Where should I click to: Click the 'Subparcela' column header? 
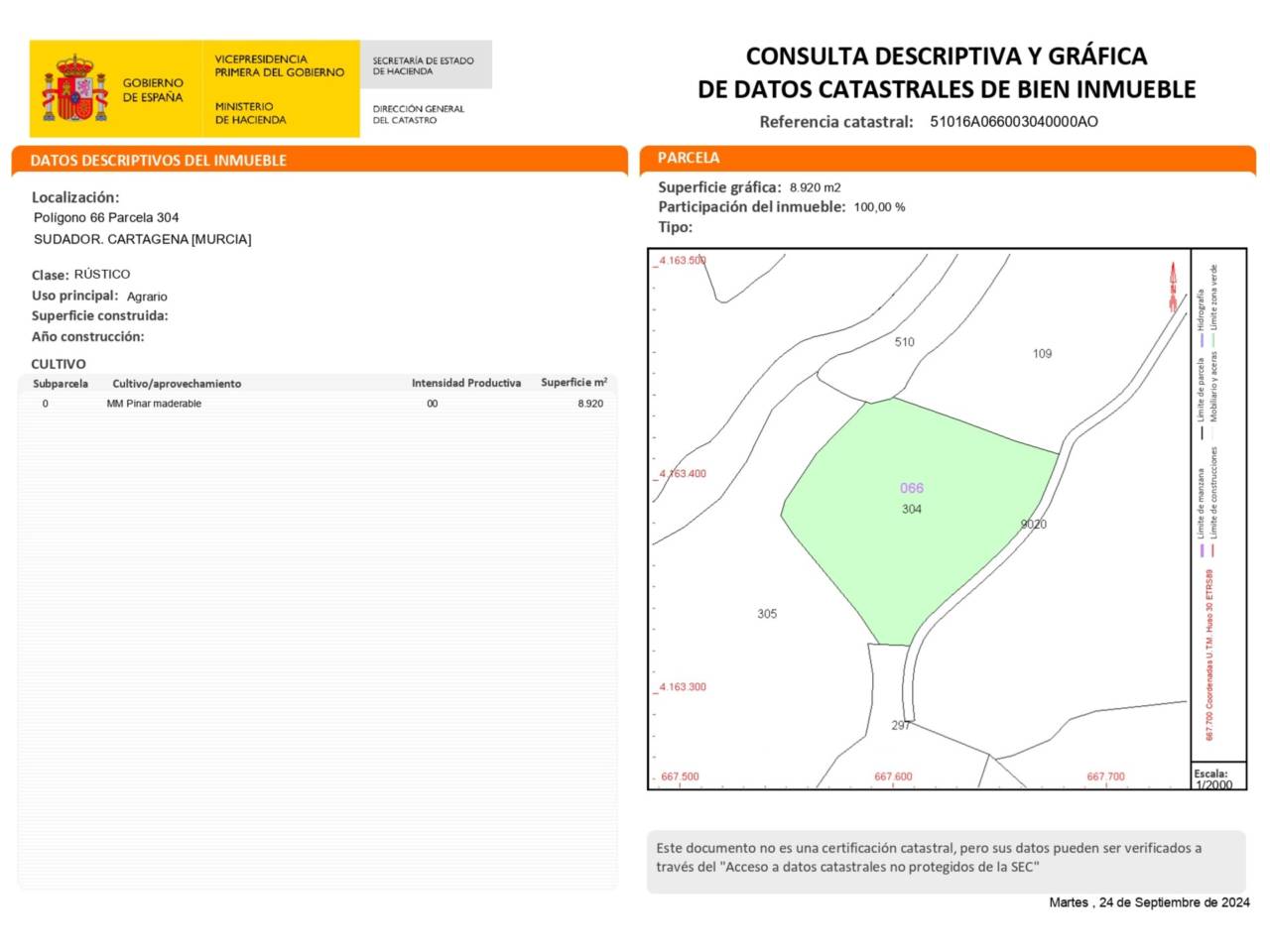coord(61,384)
